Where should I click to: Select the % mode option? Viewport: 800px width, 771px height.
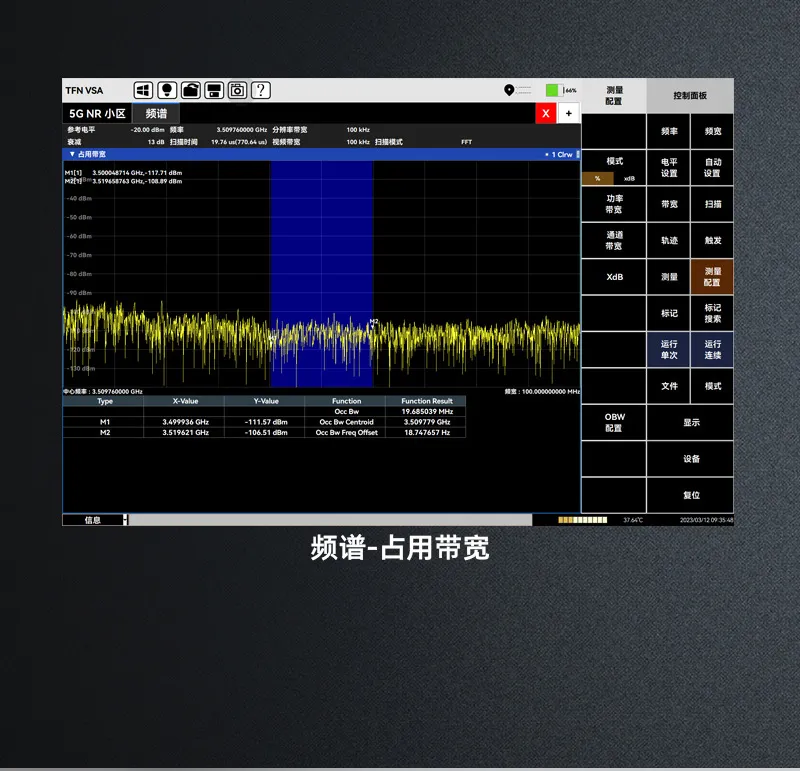[x=597, y=178]
